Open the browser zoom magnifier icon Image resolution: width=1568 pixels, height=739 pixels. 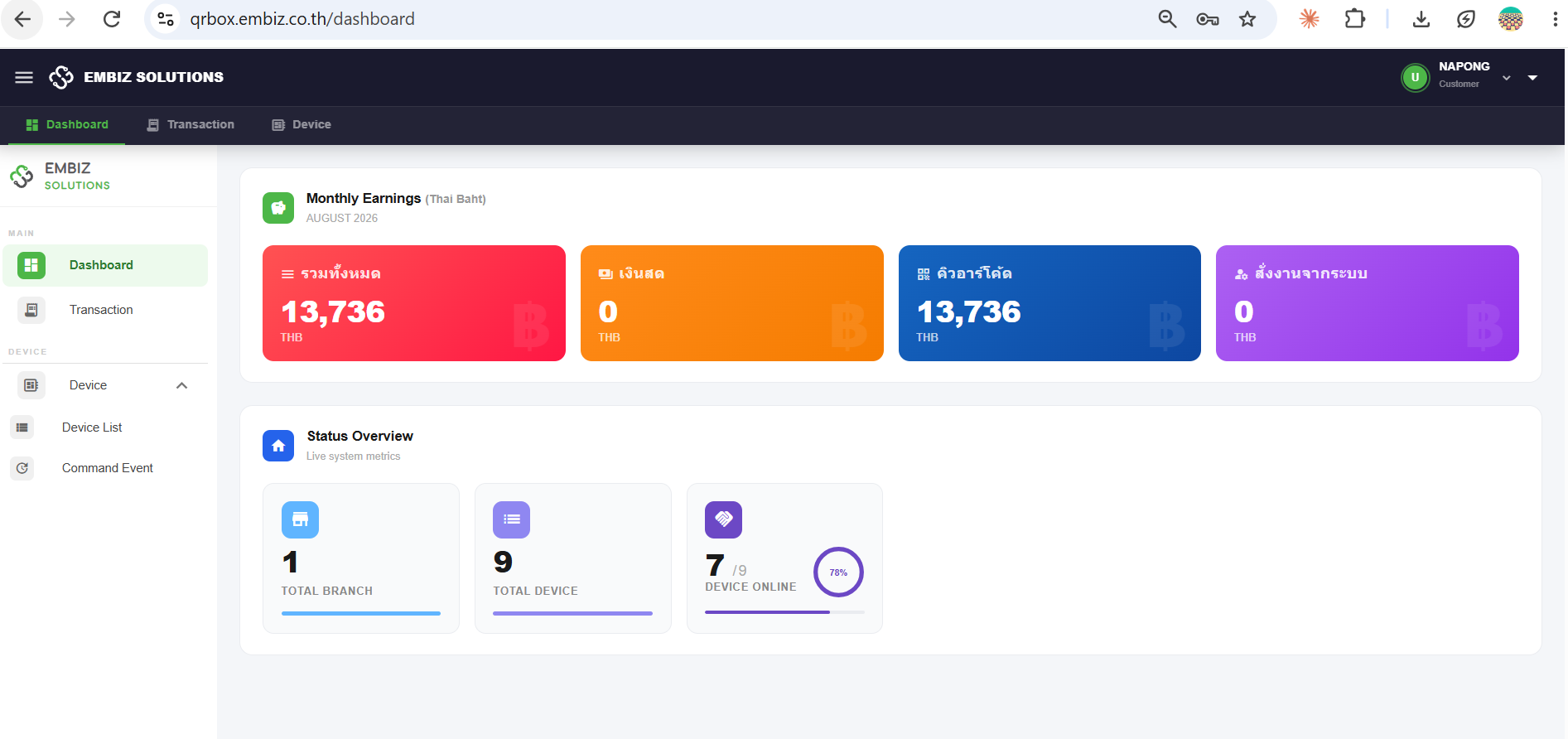point(1167,19)
